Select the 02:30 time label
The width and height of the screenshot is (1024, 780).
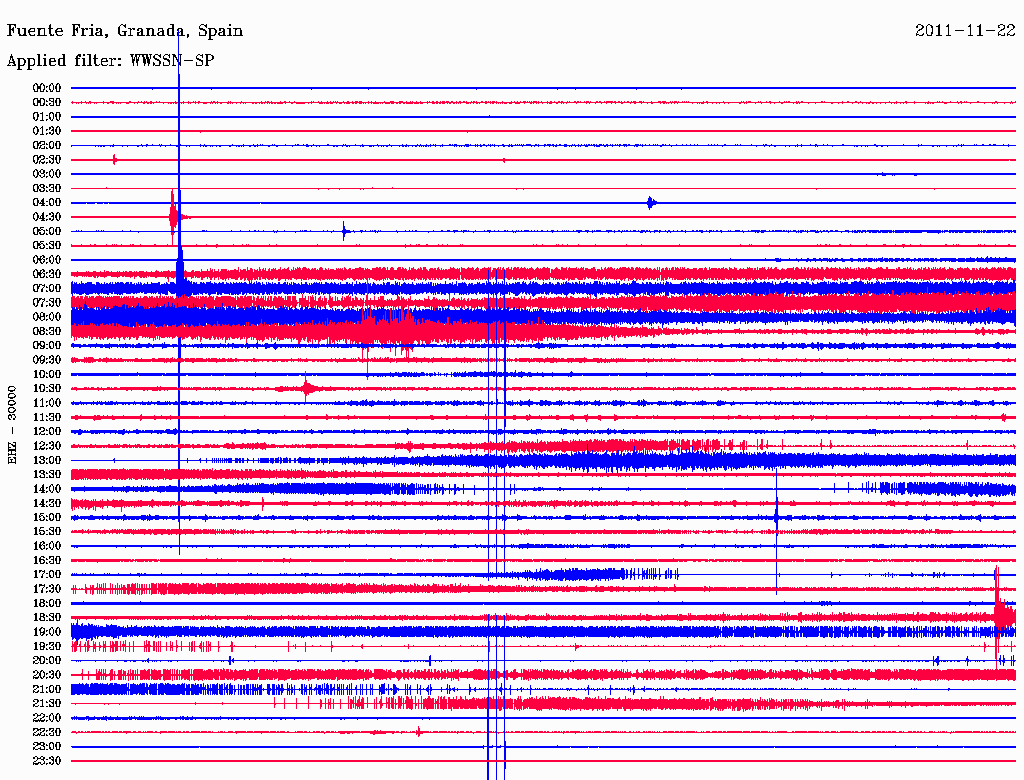point(47,159)
